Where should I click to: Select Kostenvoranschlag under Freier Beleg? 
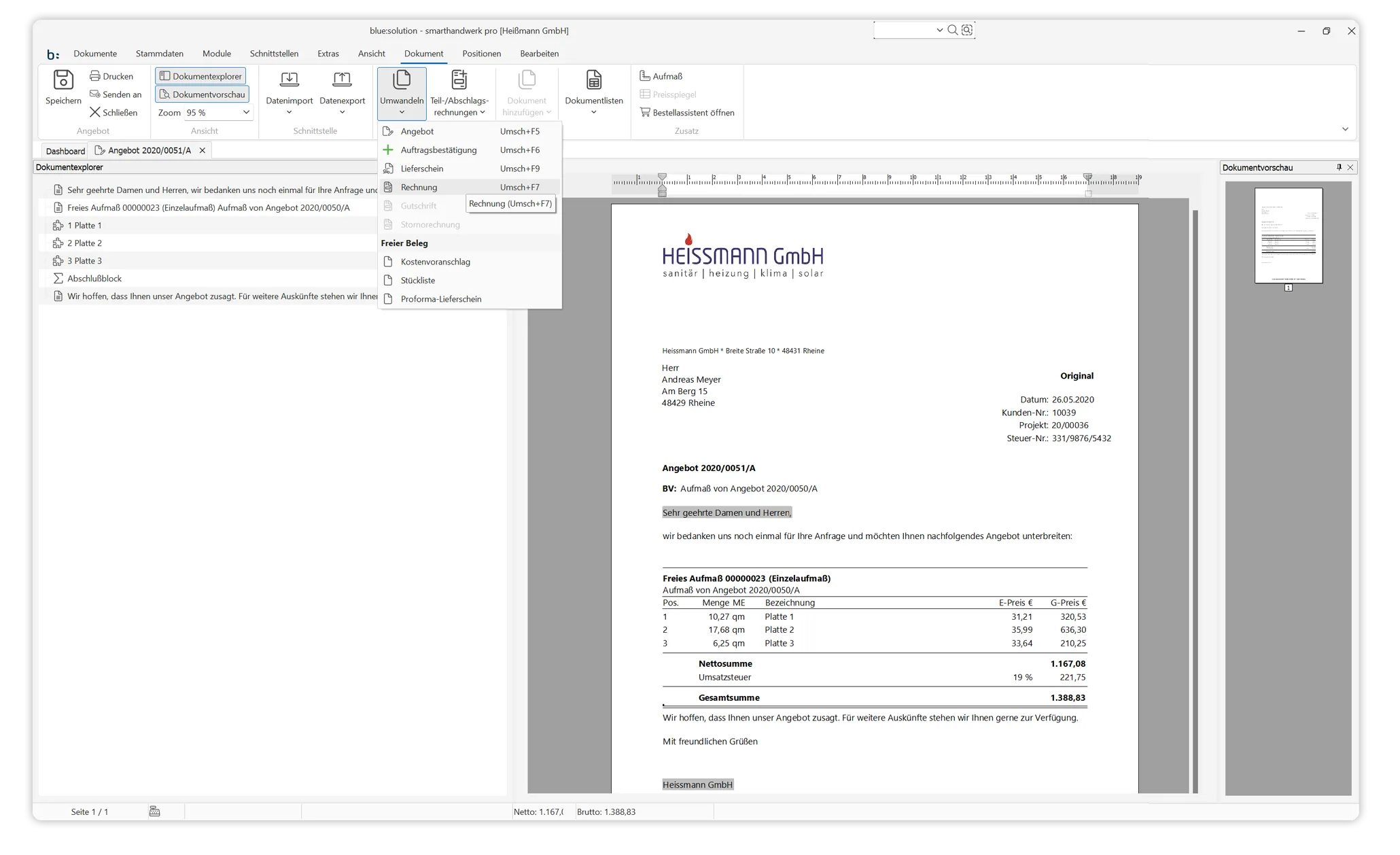coord(435,262)
